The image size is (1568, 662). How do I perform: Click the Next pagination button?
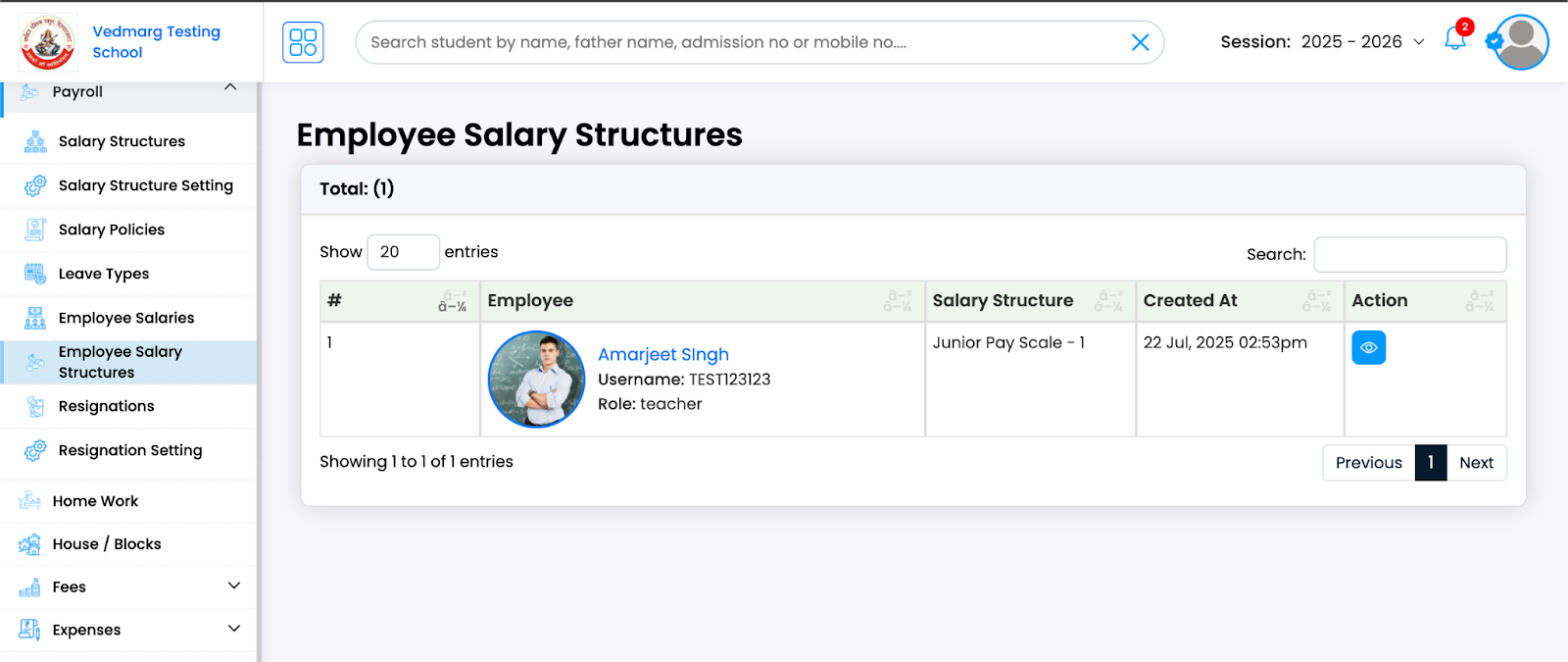coord(1476,462)
